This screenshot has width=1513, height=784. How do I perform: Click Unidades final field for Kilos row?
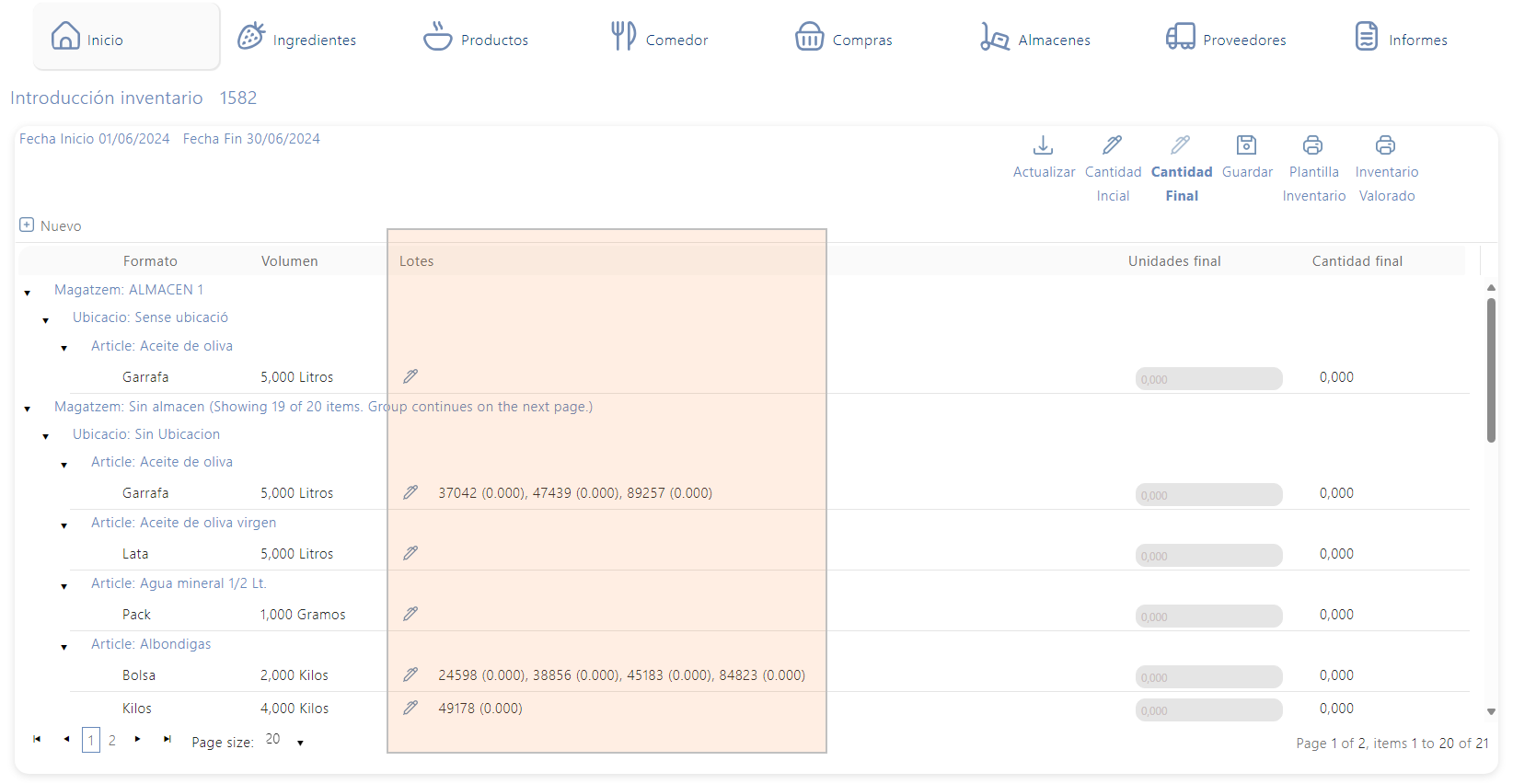tap(1207, 709)
